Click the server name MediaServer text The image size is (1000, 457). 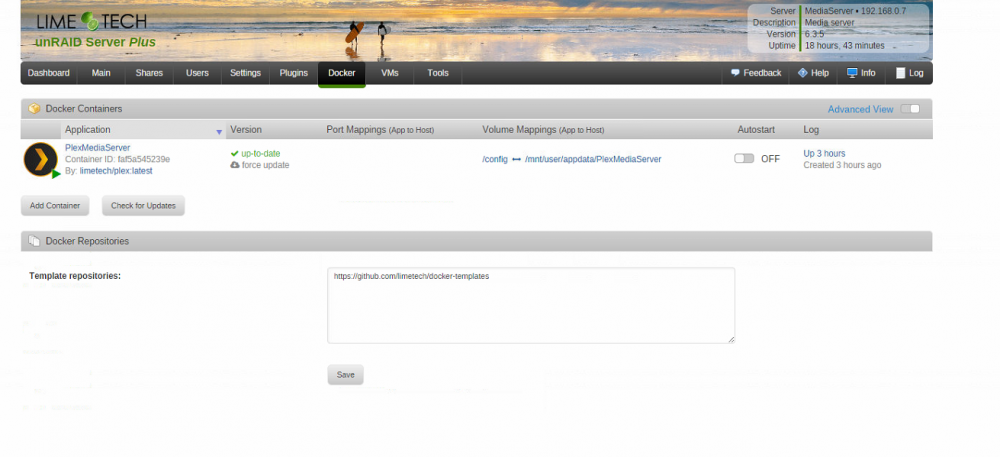tap(829, 11)
